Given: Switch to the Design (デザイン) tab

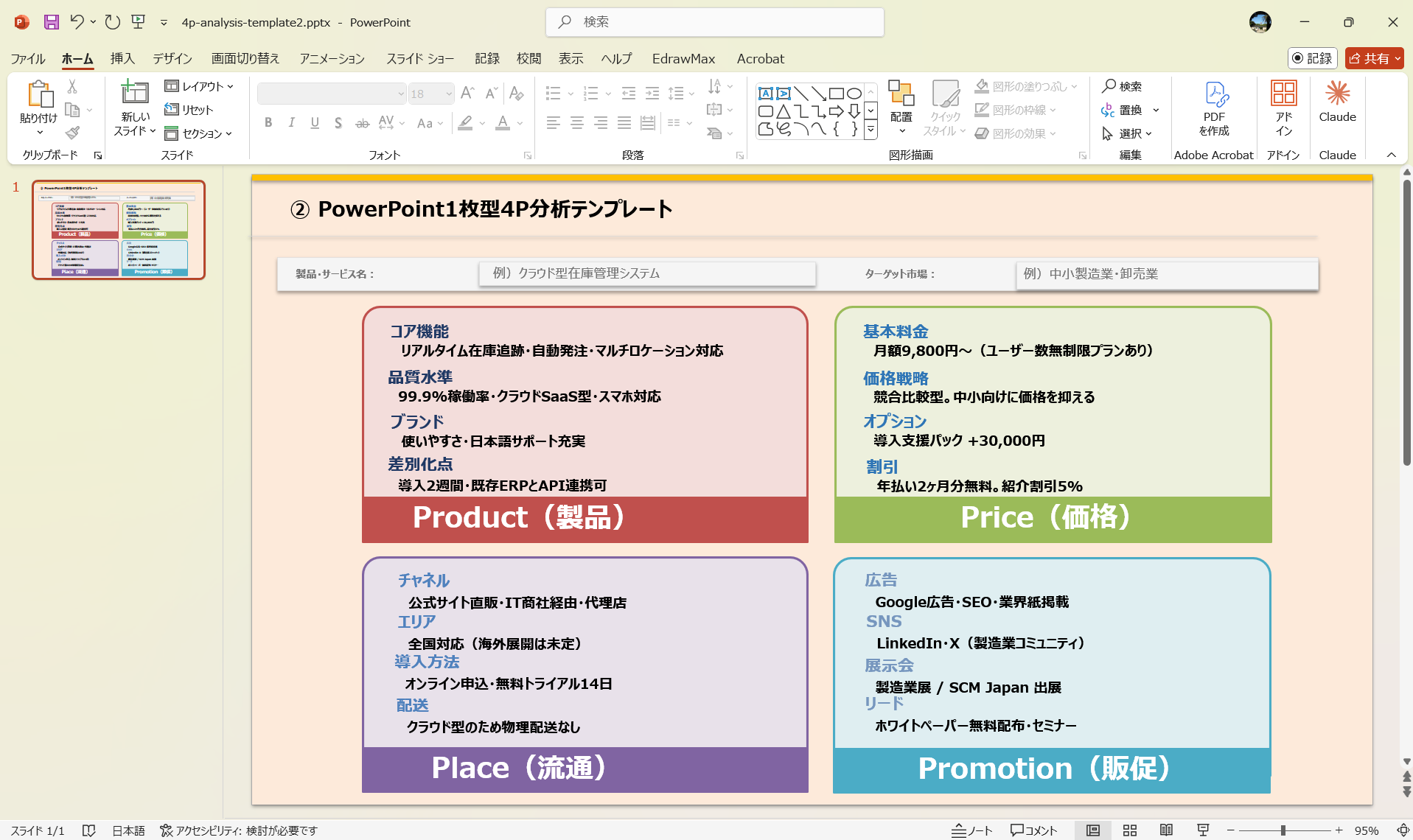Looking at the screenshot, I should tap(172, 58).
